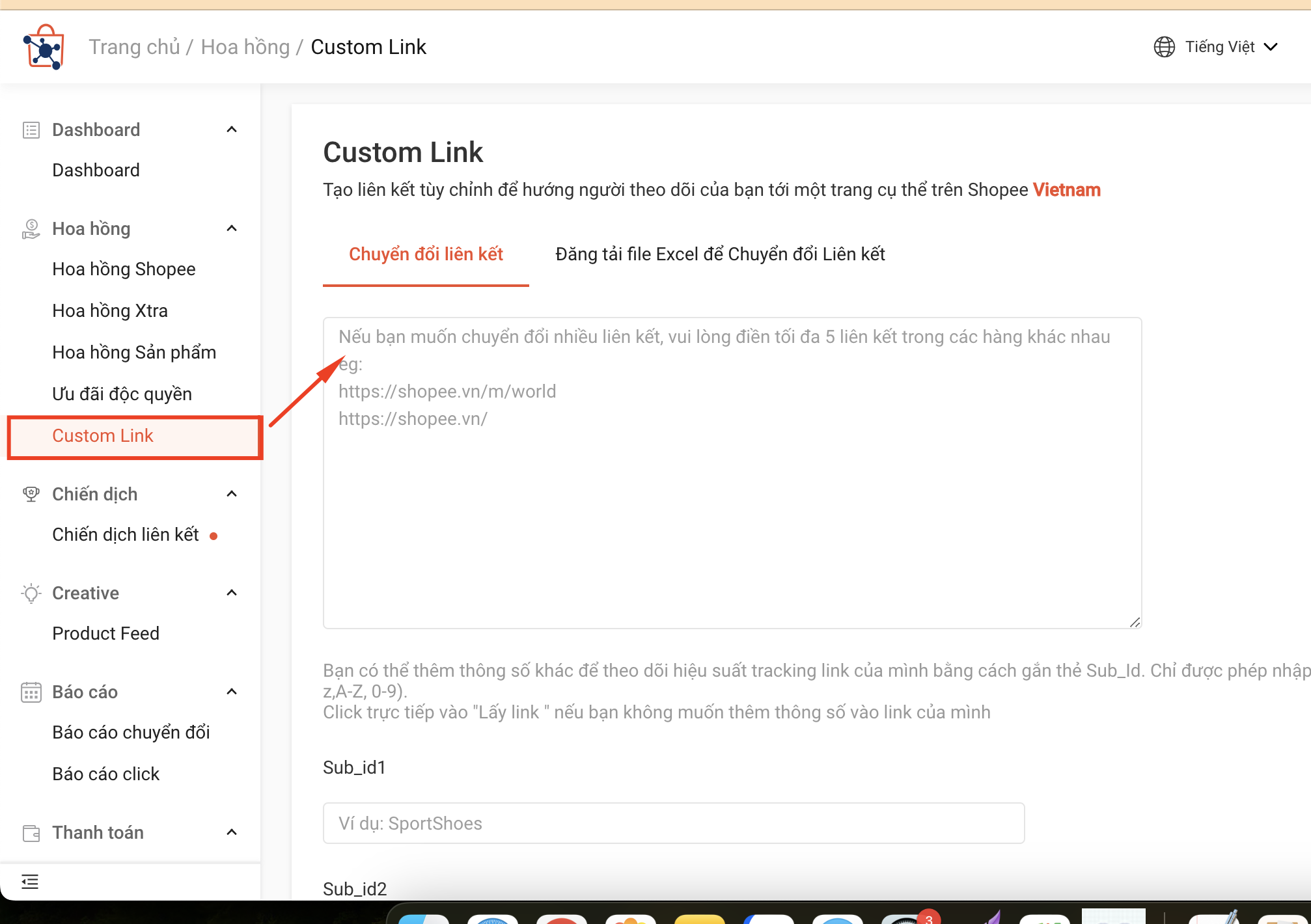
Task: Collapse the Báo cáo sidebar section
Action: click(231, 692)
